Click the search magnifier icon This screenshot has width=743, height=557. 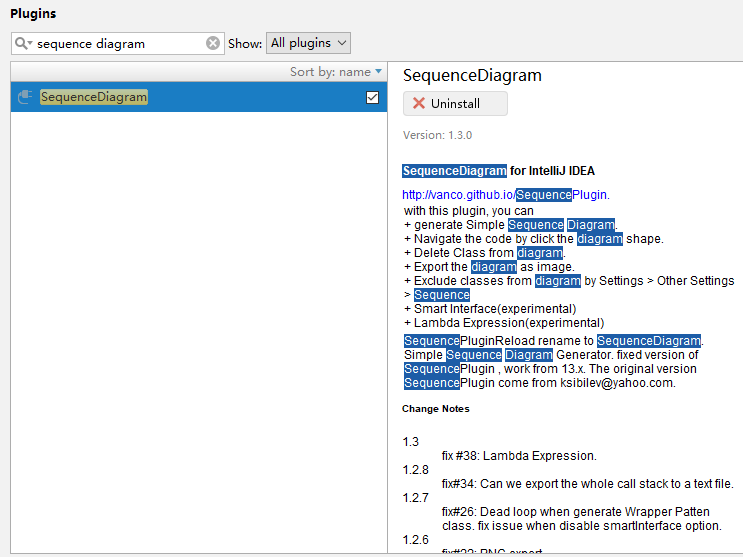coord(22,43)
